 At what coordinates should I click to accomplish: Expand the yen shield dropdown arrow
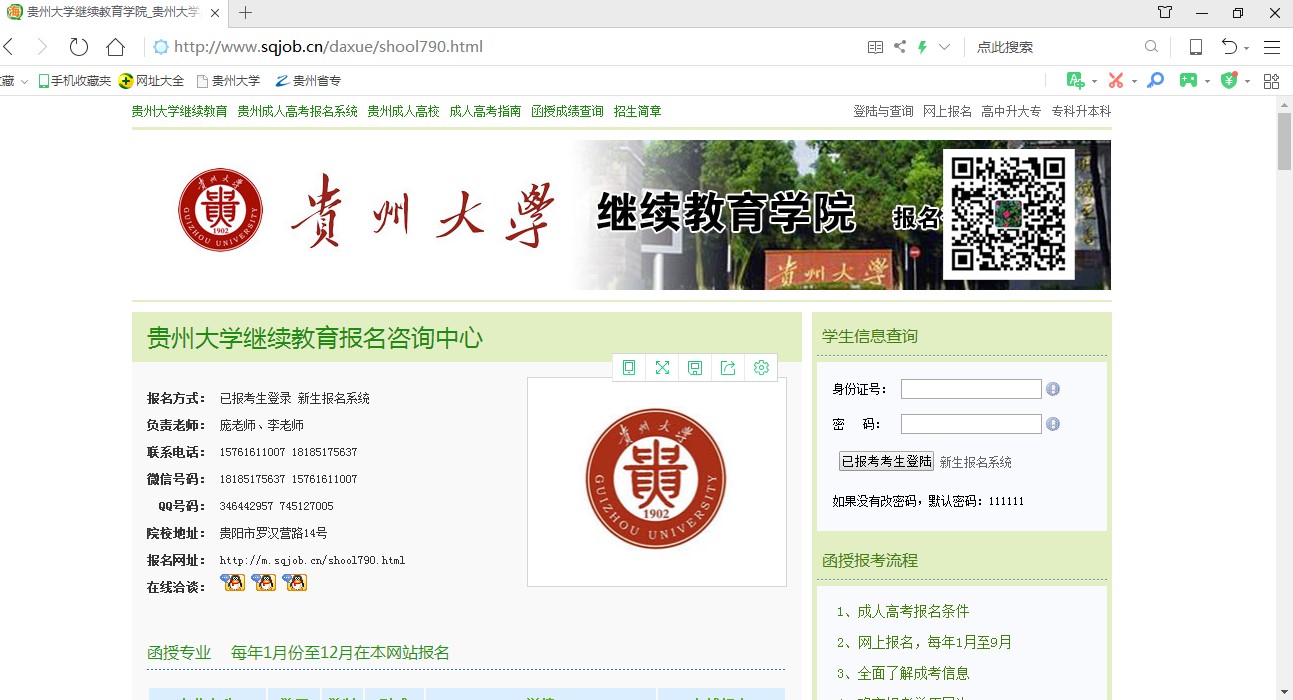1246,81
